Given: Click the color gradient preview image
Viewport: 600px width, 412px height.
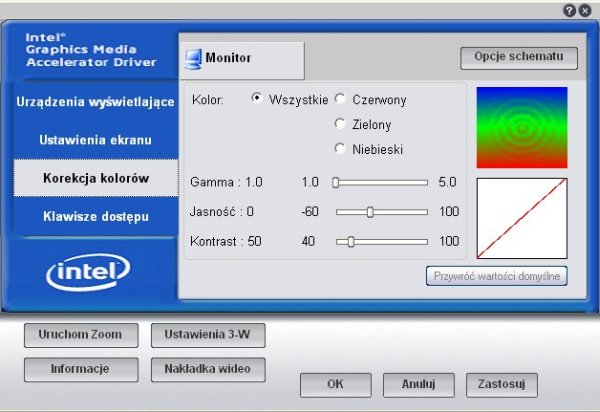Looking at the screenshot, I should [522, 127].
